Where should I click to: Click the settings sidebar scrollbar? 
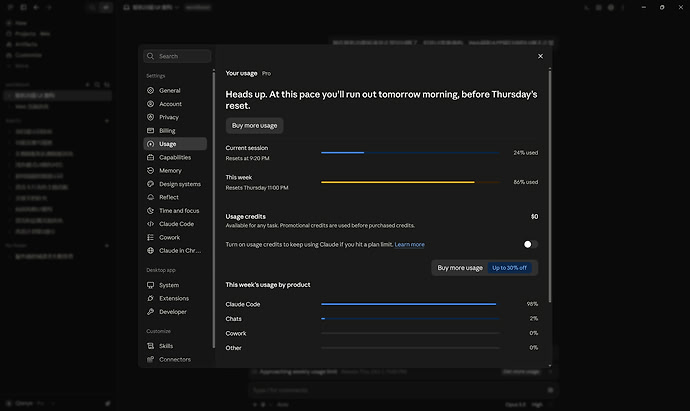coord(214,209)
